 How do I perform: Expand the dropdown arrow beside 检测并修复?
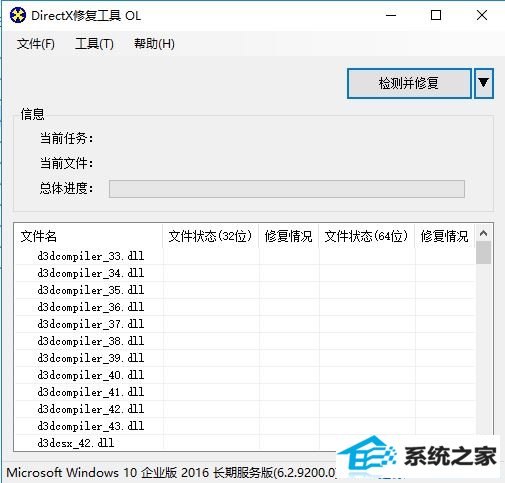[x=484, y=83]
